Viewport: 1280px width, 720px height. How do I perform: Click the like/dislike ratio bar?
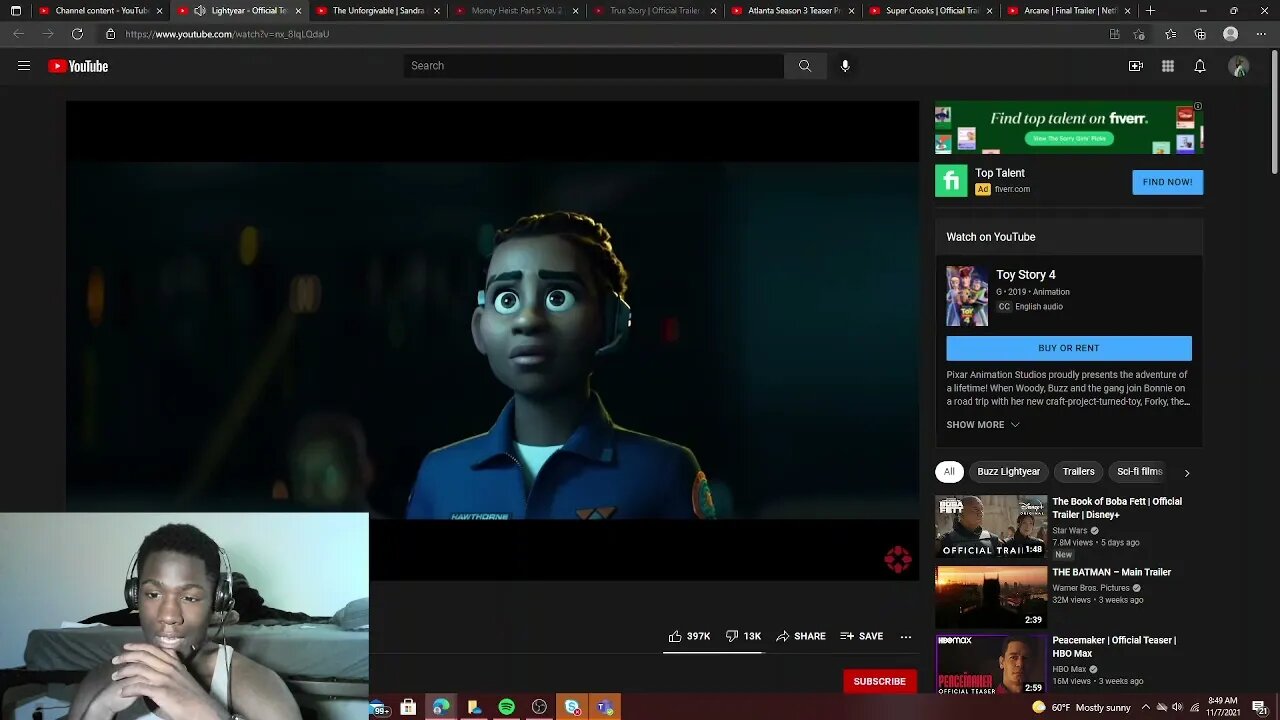click(x=713, y=652)
